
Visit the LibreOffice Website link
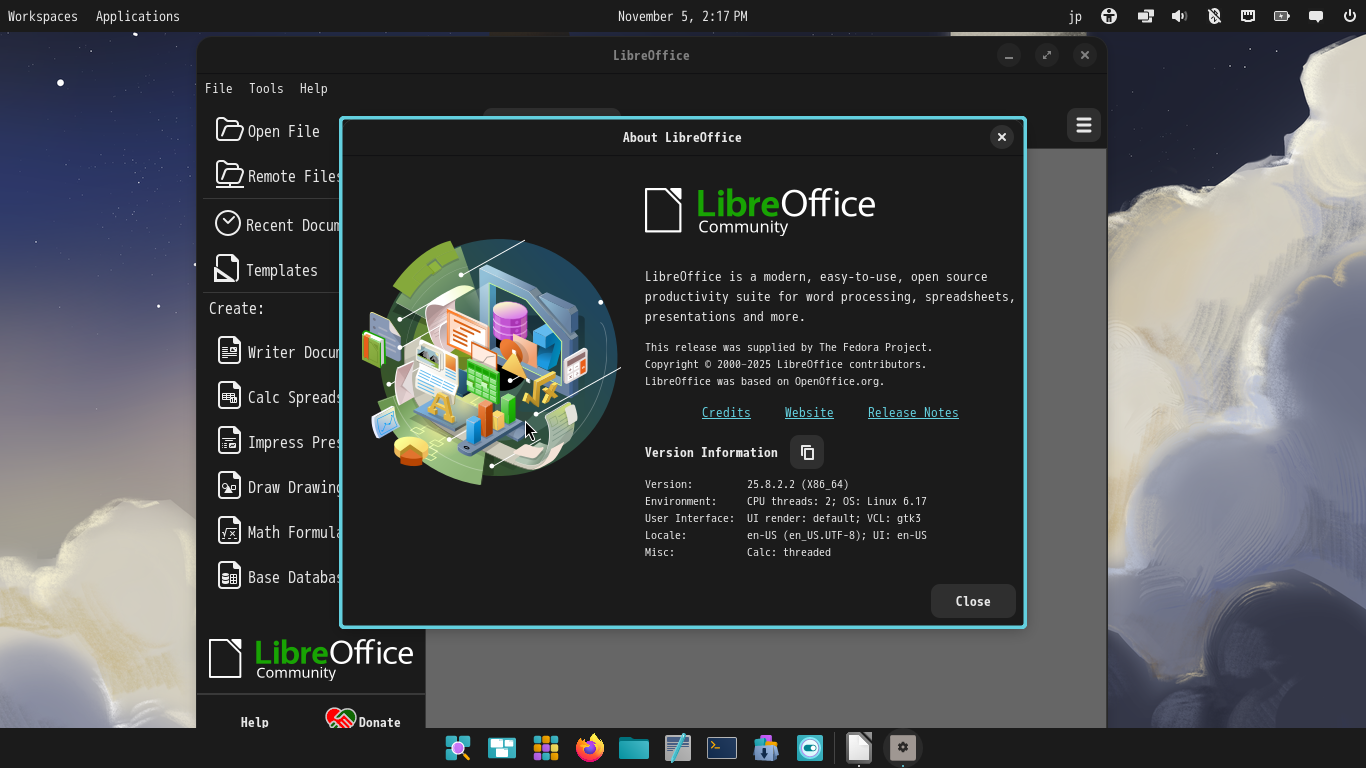click(809, 412)
